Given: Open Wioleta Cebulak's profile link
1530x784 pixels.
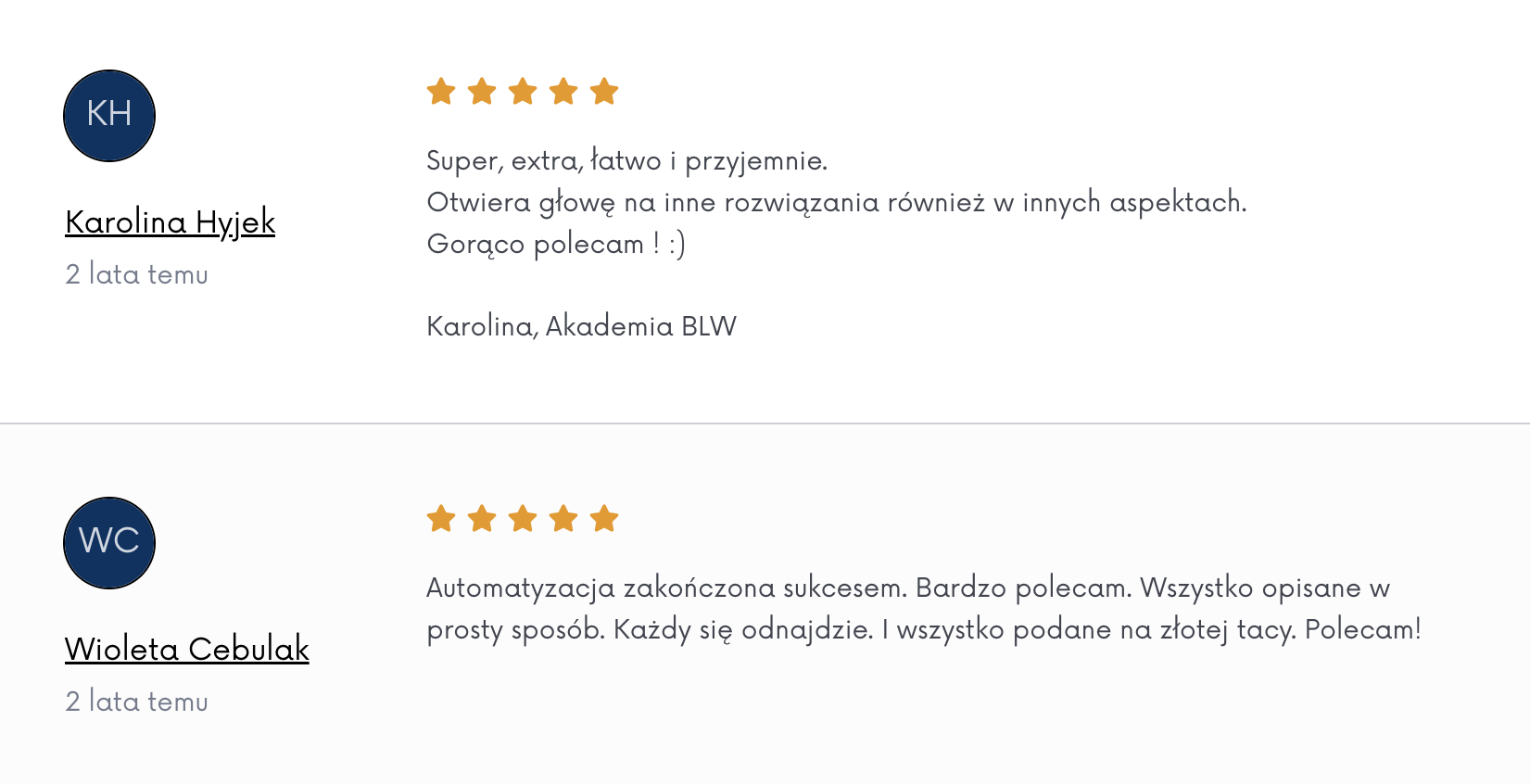Looking at the screenshot, I should [187, 650].
